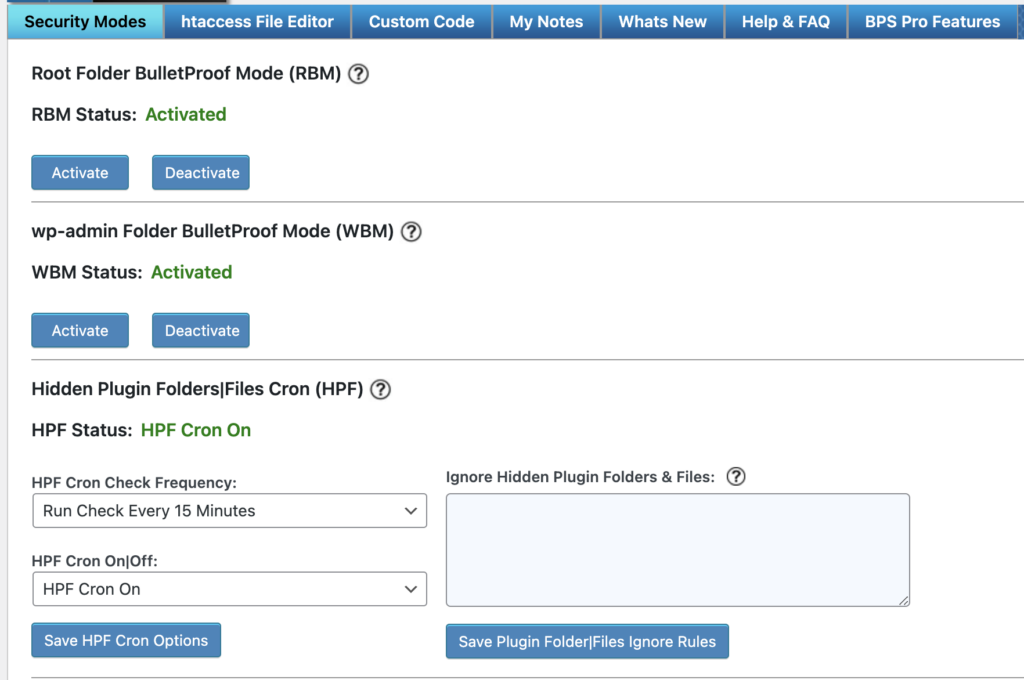This screenshot has width=1024, height=680.
Task: Select the RBM Status 'Activated' text
Action: point(185,114)
